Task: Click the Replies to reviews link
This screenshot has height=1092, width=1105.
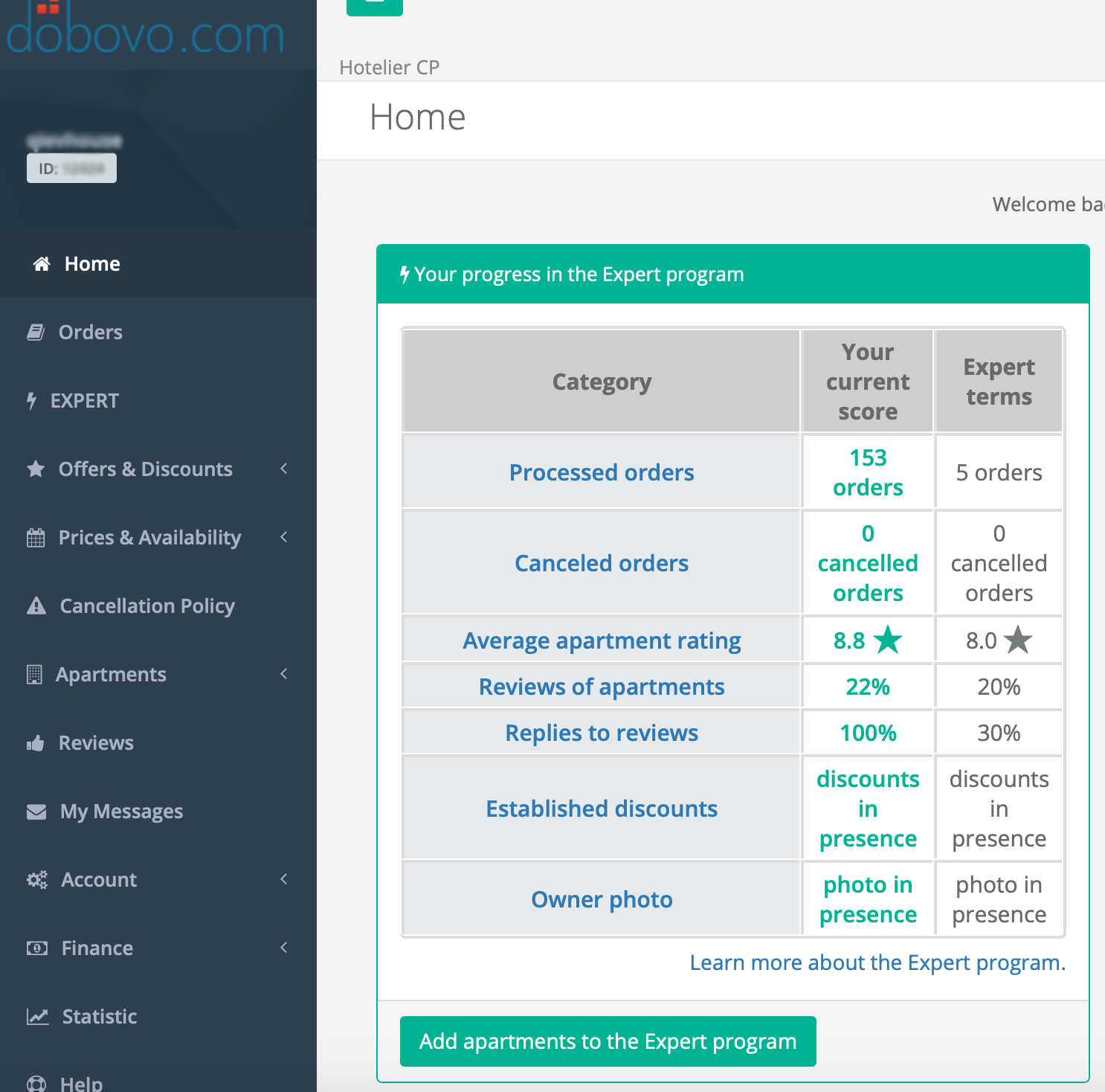Action: point(602,733)
